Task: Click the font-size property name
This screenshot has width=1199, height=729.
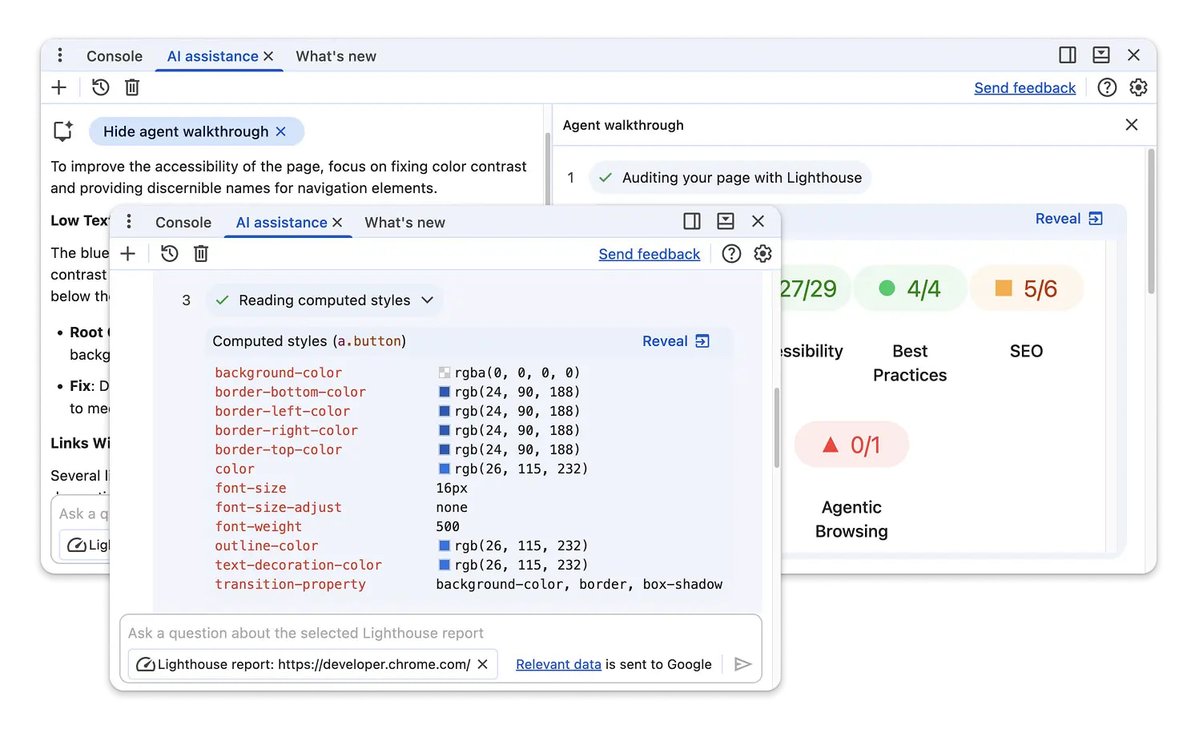Action: click(x=250, y=488)
